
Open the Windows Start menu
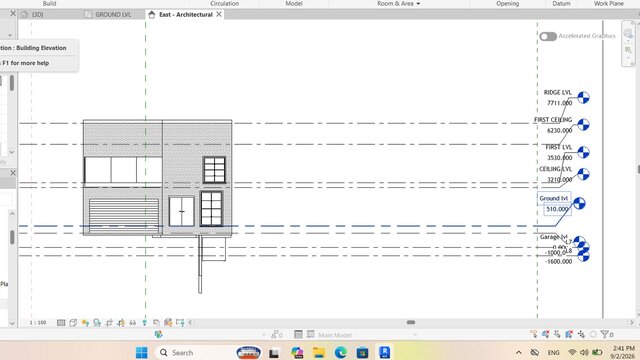pyautogui.click(x=142, y=352)
